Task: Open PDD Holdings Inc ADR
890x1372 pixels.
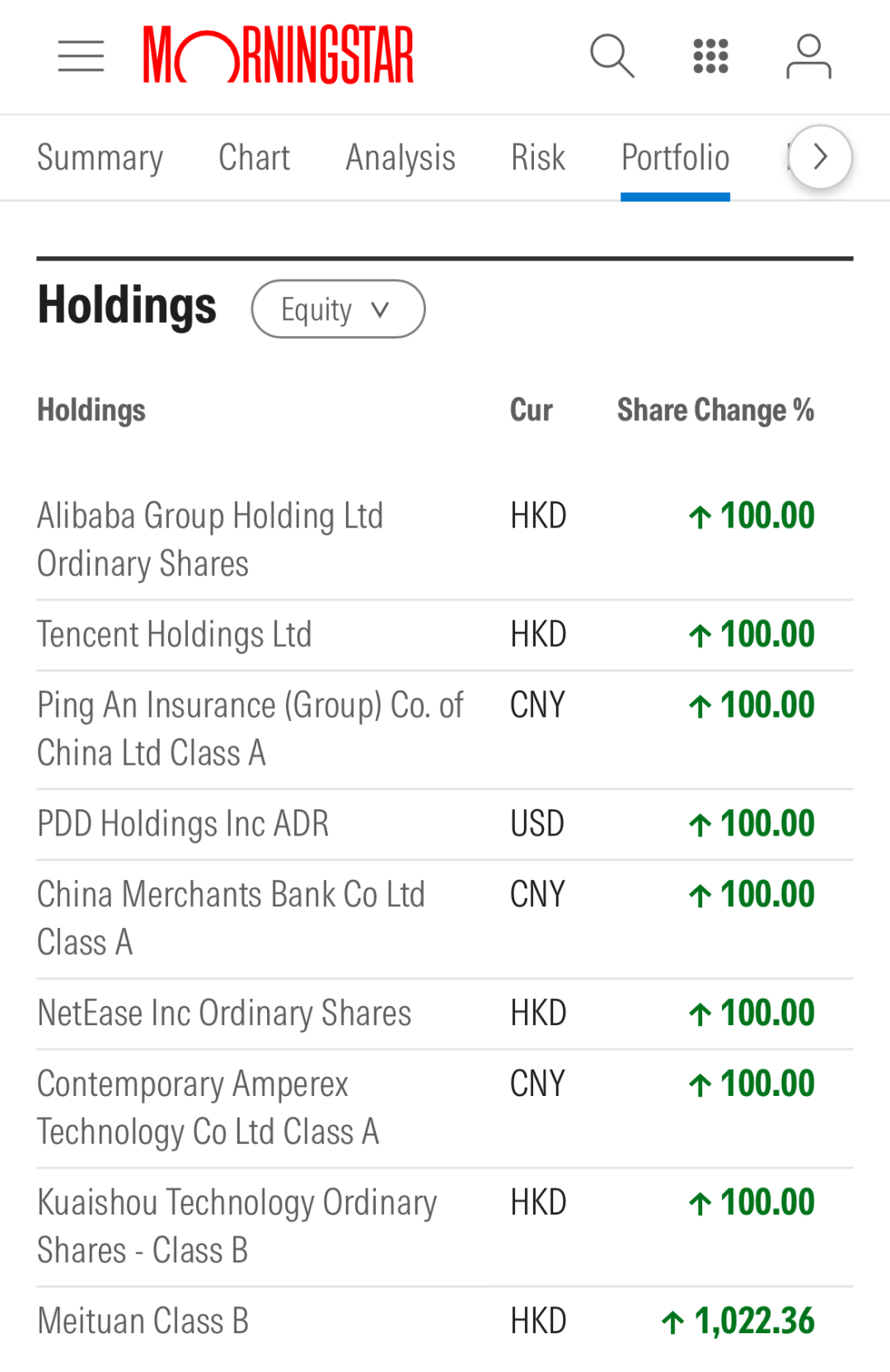Action: tap(183, 823)
